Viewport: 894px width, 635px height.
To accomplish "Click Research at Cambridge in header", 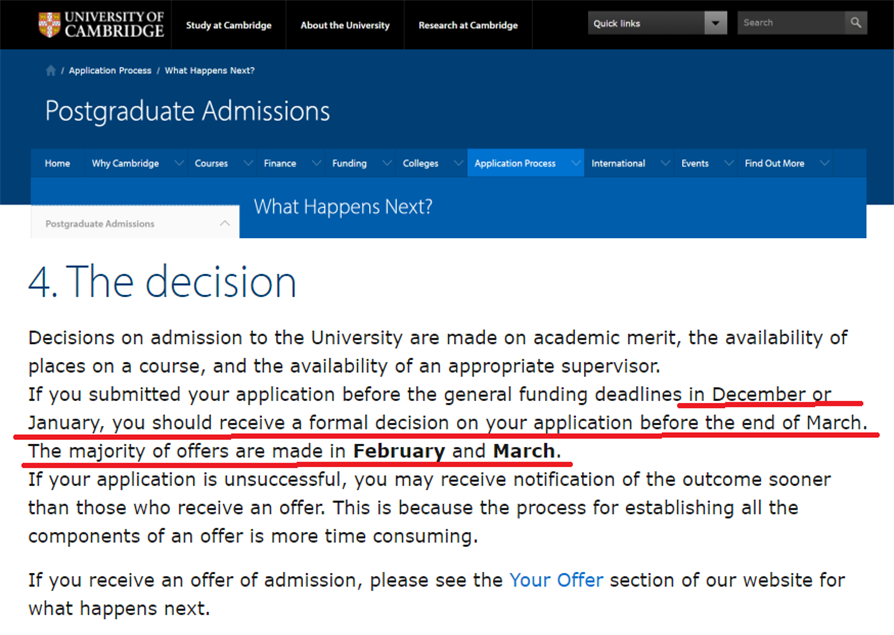I will point(468,25).
